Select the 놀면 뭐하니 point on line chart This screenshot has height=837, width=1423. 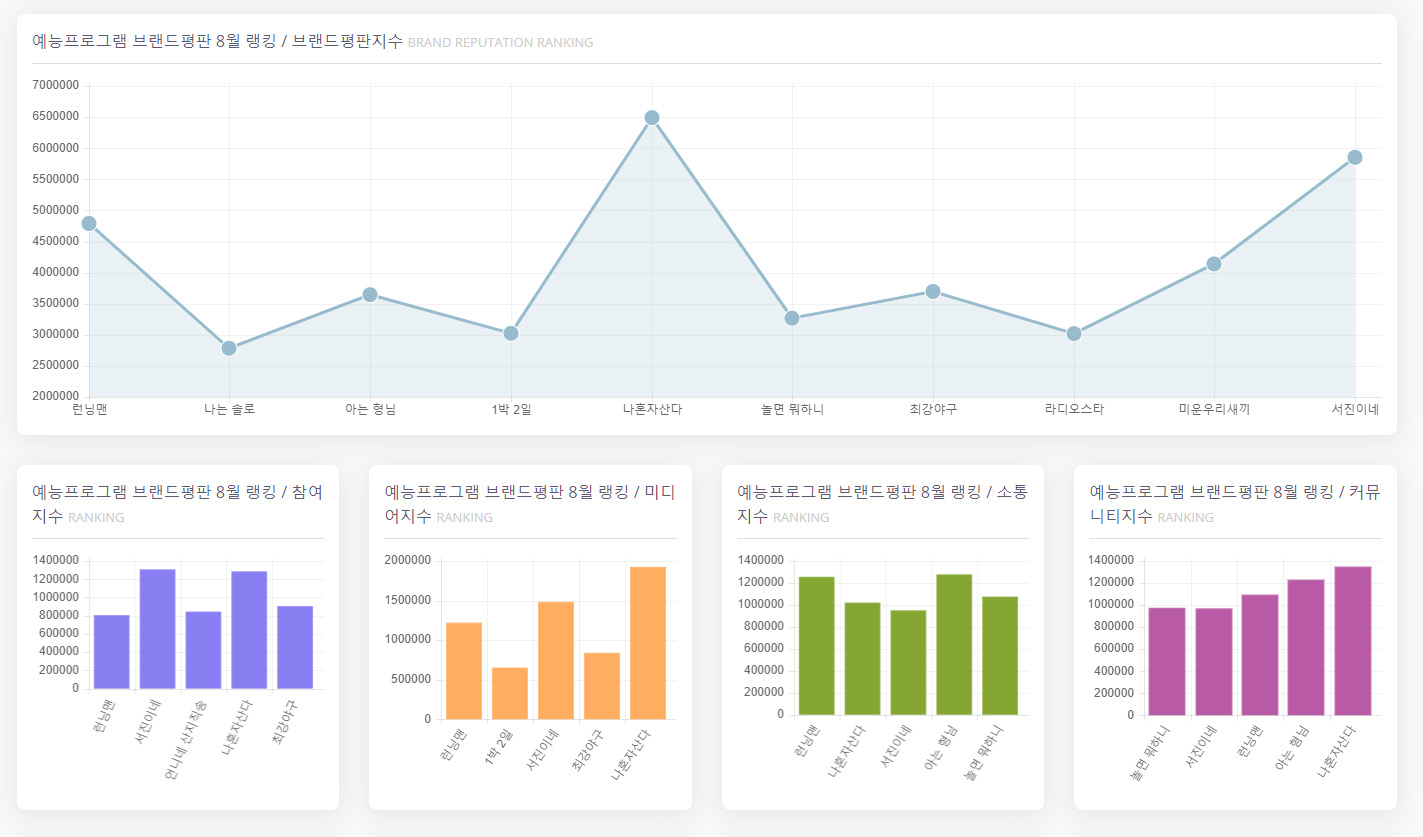(x=792, y=318)
